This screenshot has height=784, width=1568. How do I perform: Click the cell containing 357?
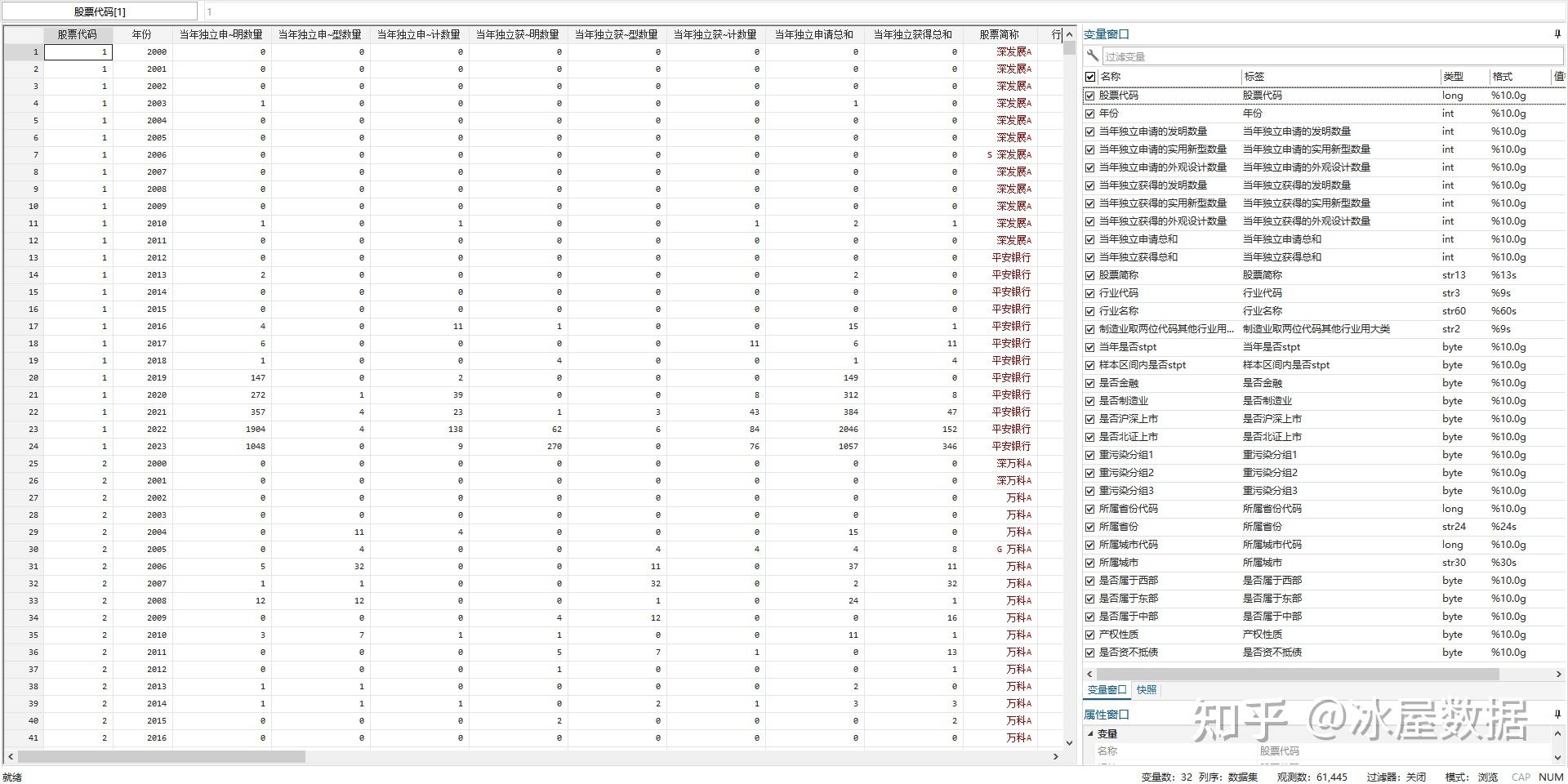coord(221,412)
